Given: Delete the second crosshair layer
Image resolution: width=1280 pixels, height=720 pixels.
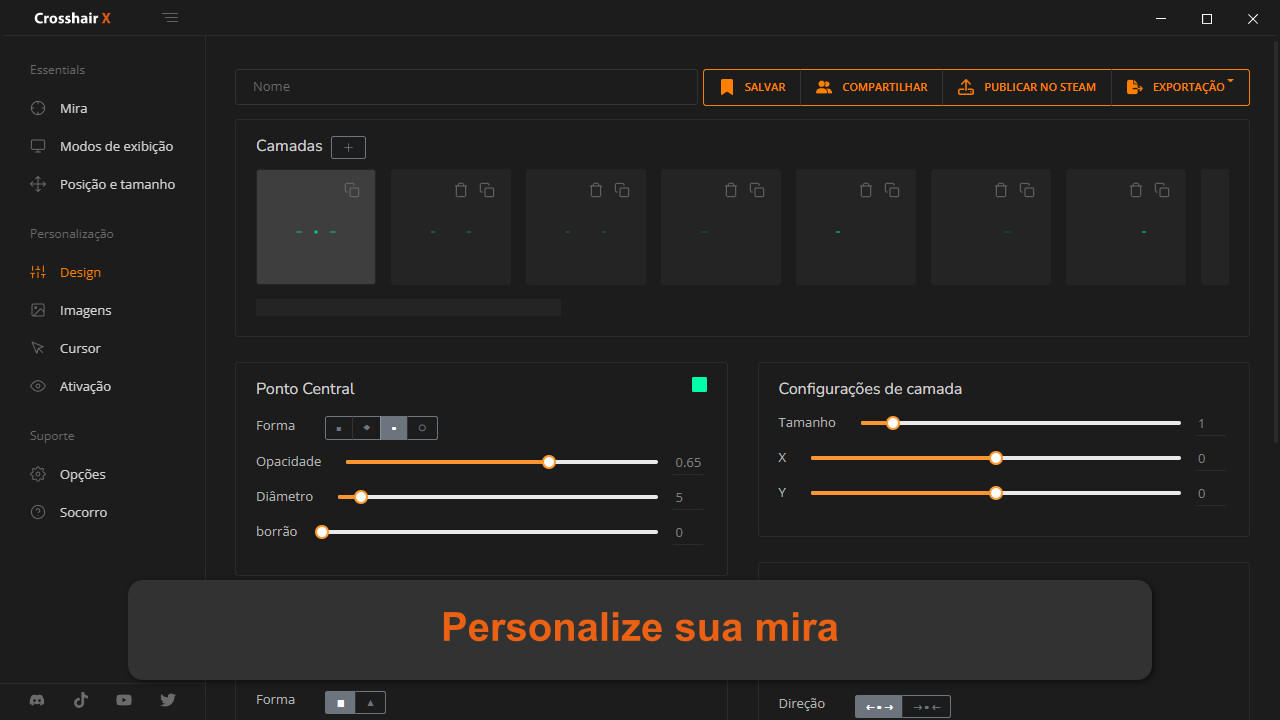Looking at the screenshot, I should click(461, 190).
